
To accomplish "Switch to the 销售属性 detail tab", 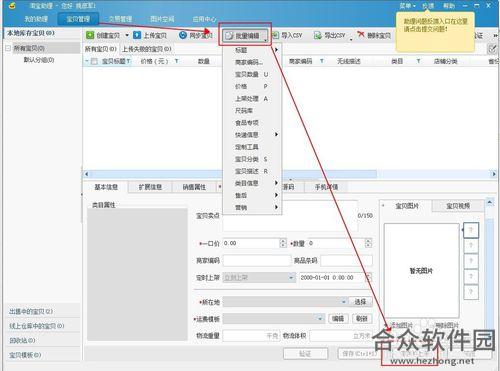I will 194,187.
